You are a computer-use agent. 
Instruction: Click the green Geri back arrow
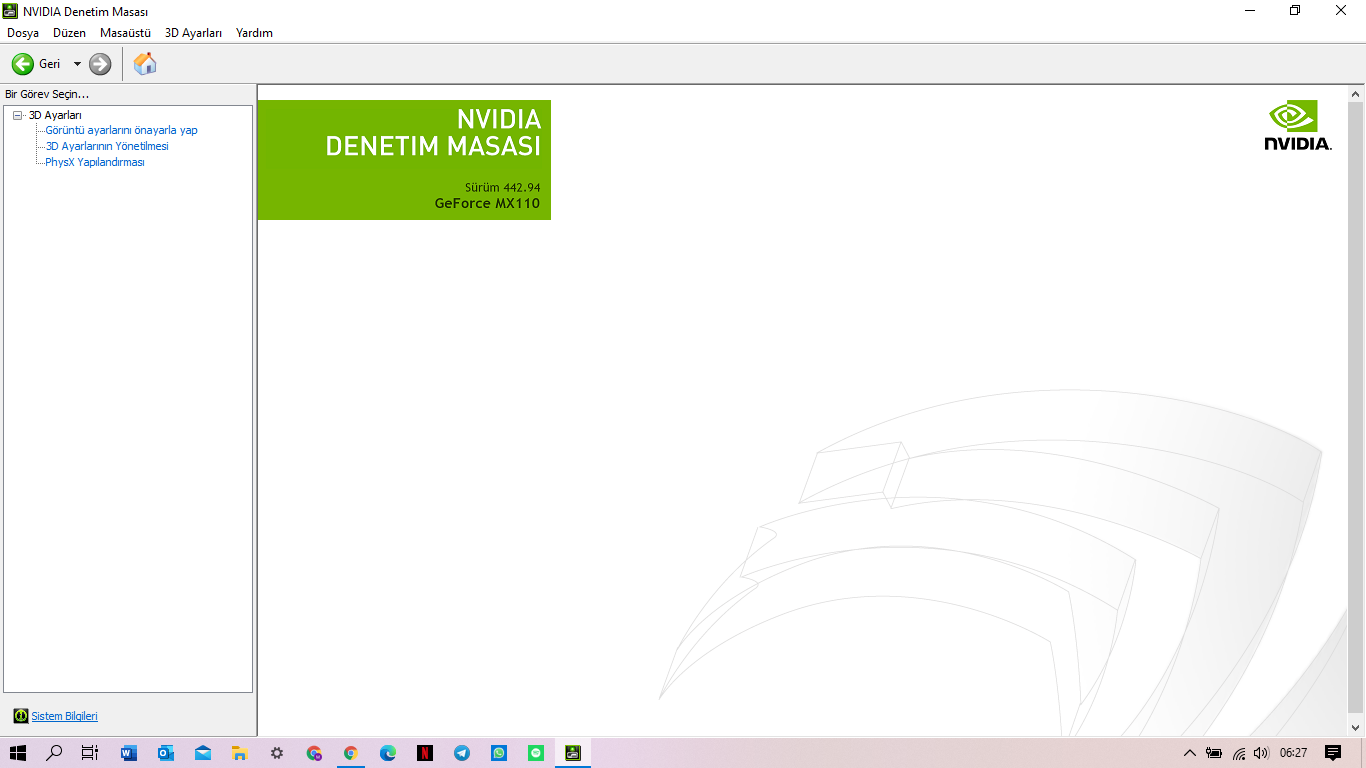tap(22, 64)
